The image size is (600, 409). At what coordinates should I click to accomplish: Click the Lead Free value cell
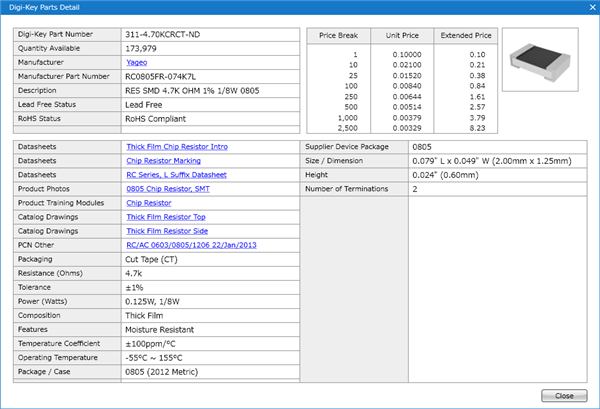pos(210,105)
